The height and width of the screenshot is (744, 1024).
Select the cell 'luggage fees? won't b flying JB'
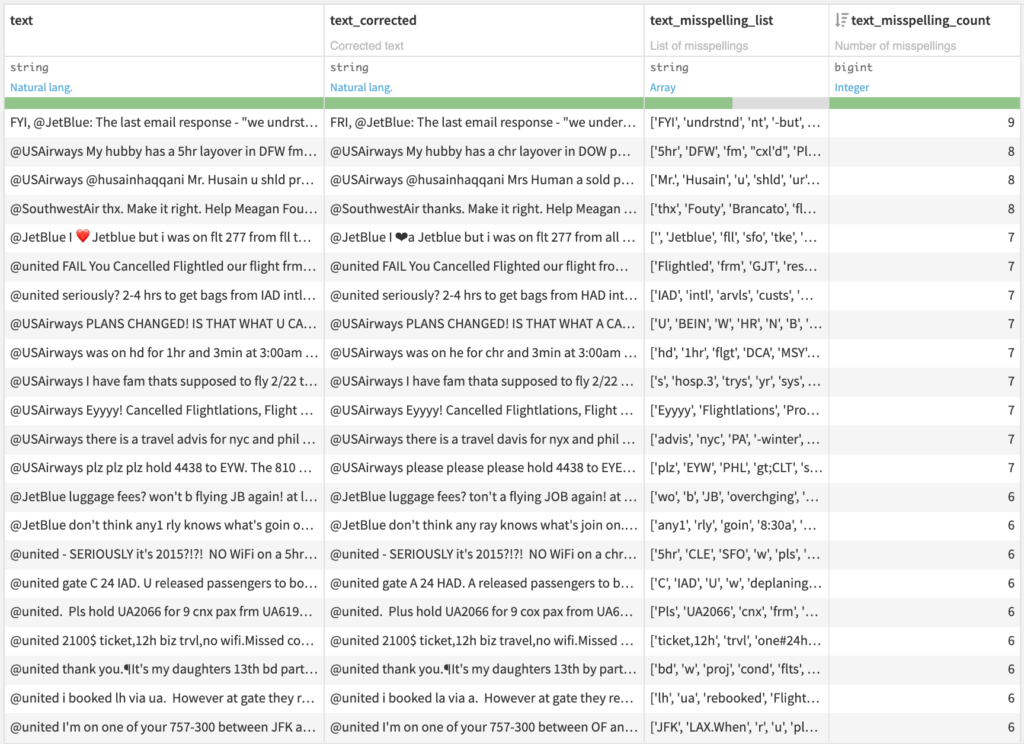(164, 496)
